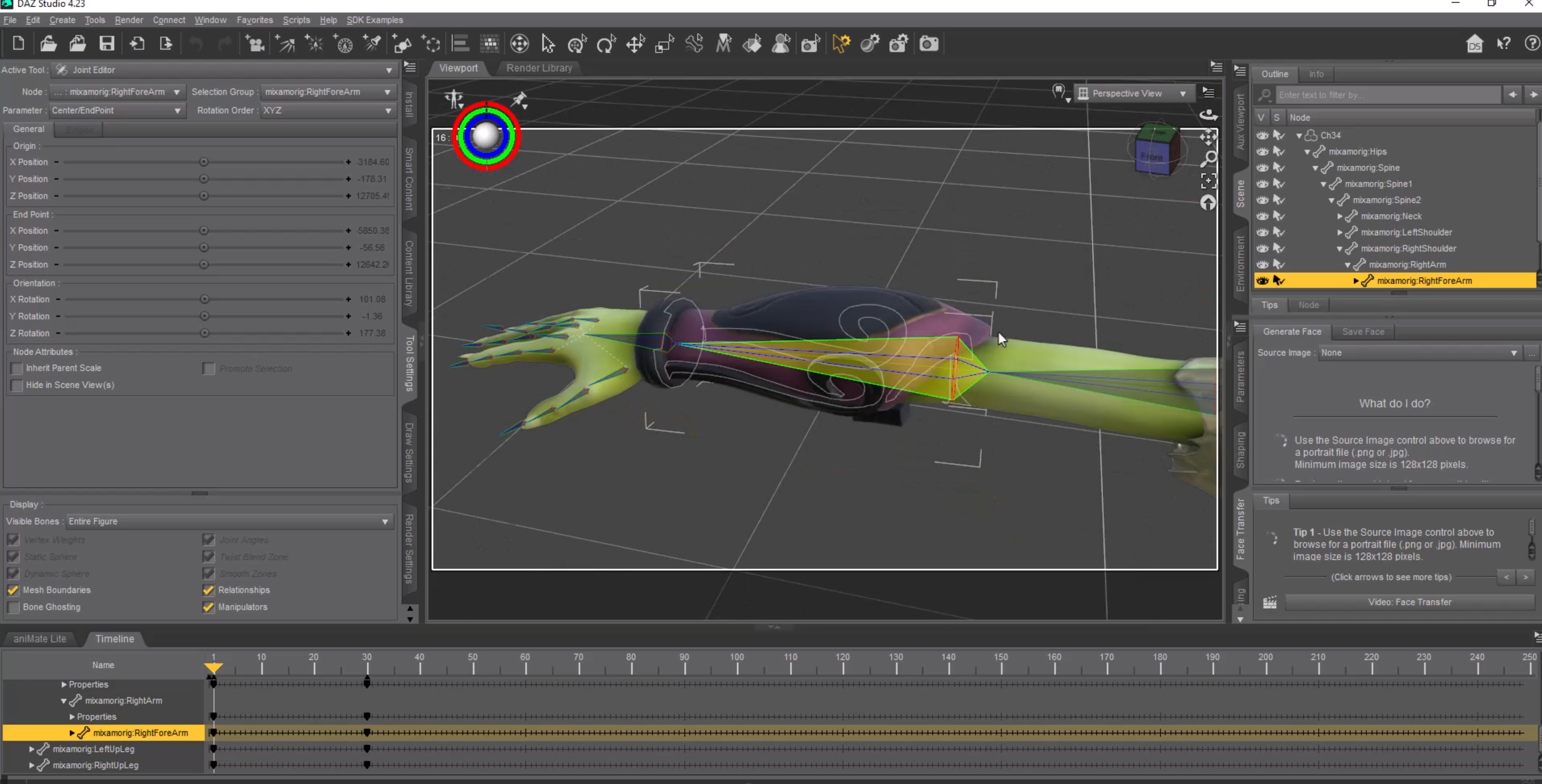Create a new spotlight from toolbar
The height and width of the screenshot is (784, 1542).
(372, 44)
